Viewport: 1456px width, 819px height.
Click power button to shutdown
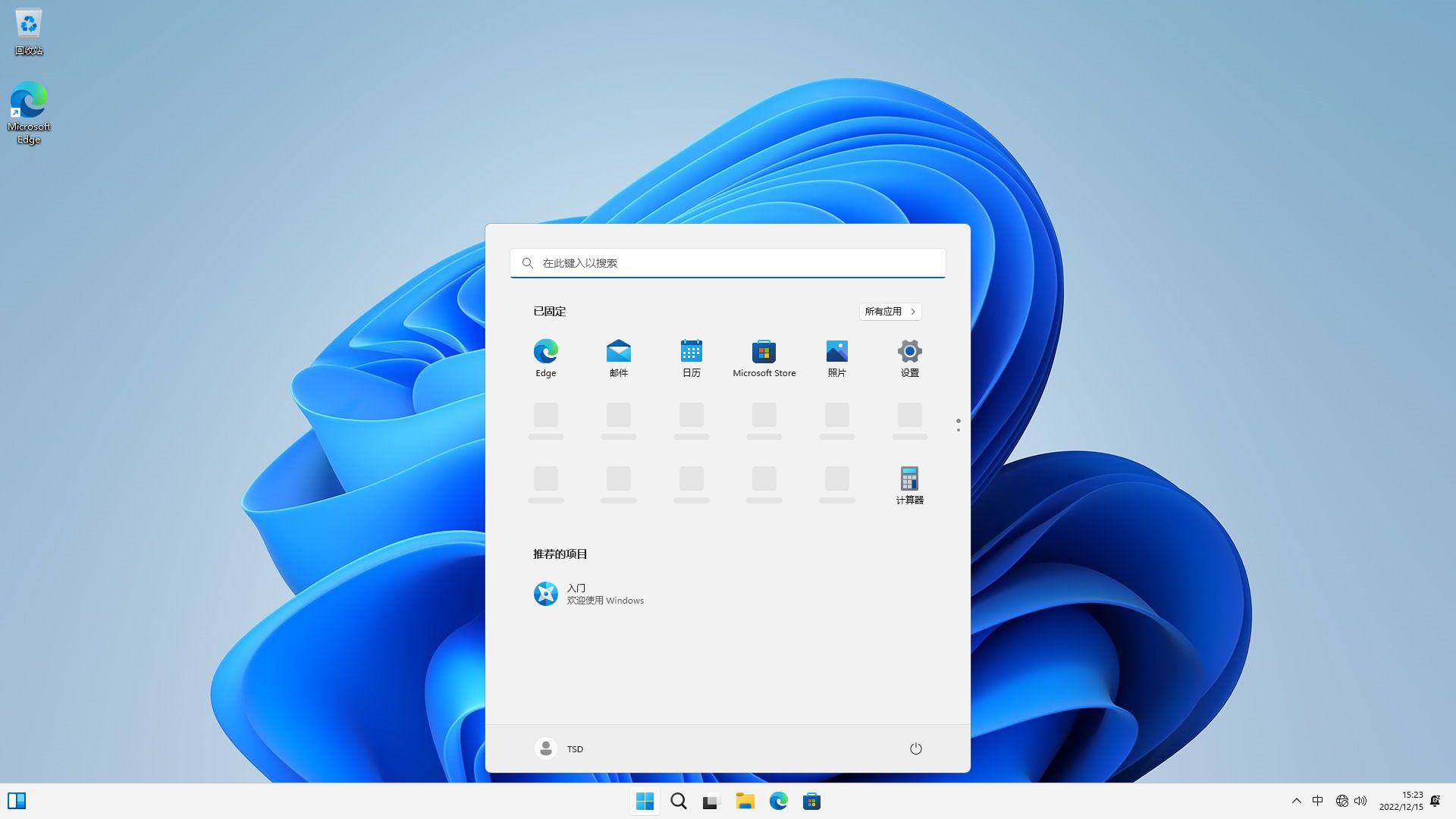coord(915,748)
